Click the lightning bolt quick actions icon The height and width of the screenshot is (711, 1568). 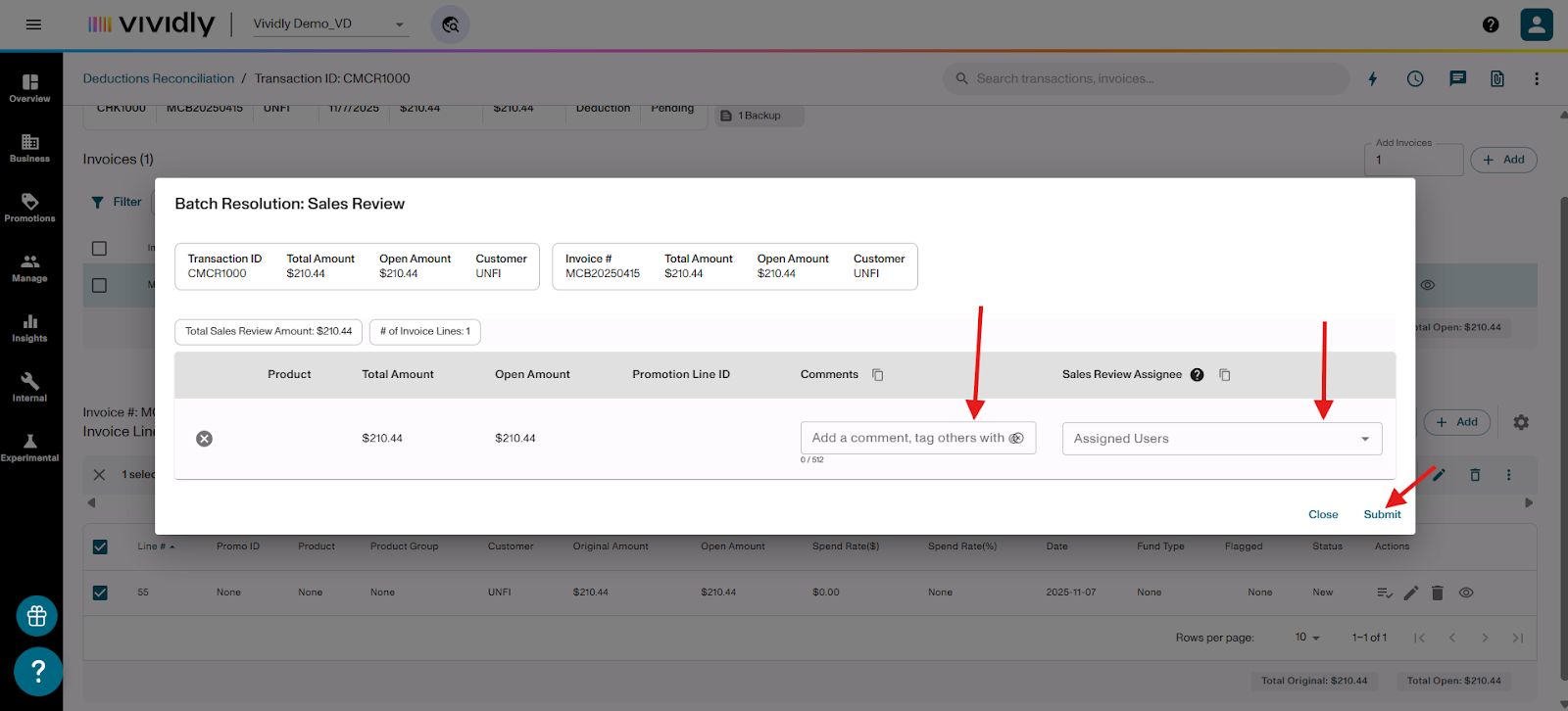point(1372,78)
